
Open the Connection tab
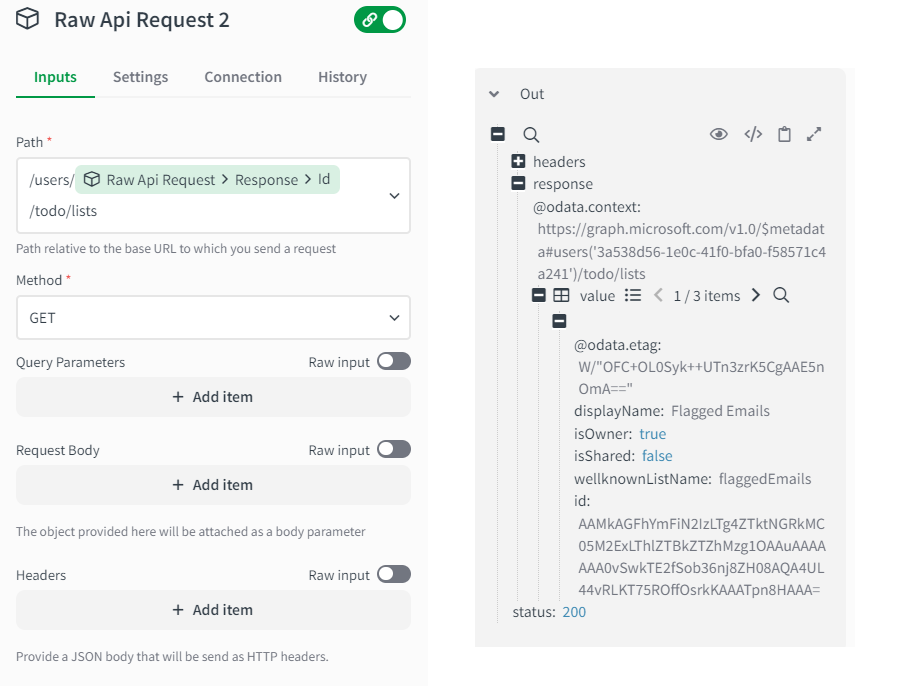(x=243, y=77)
